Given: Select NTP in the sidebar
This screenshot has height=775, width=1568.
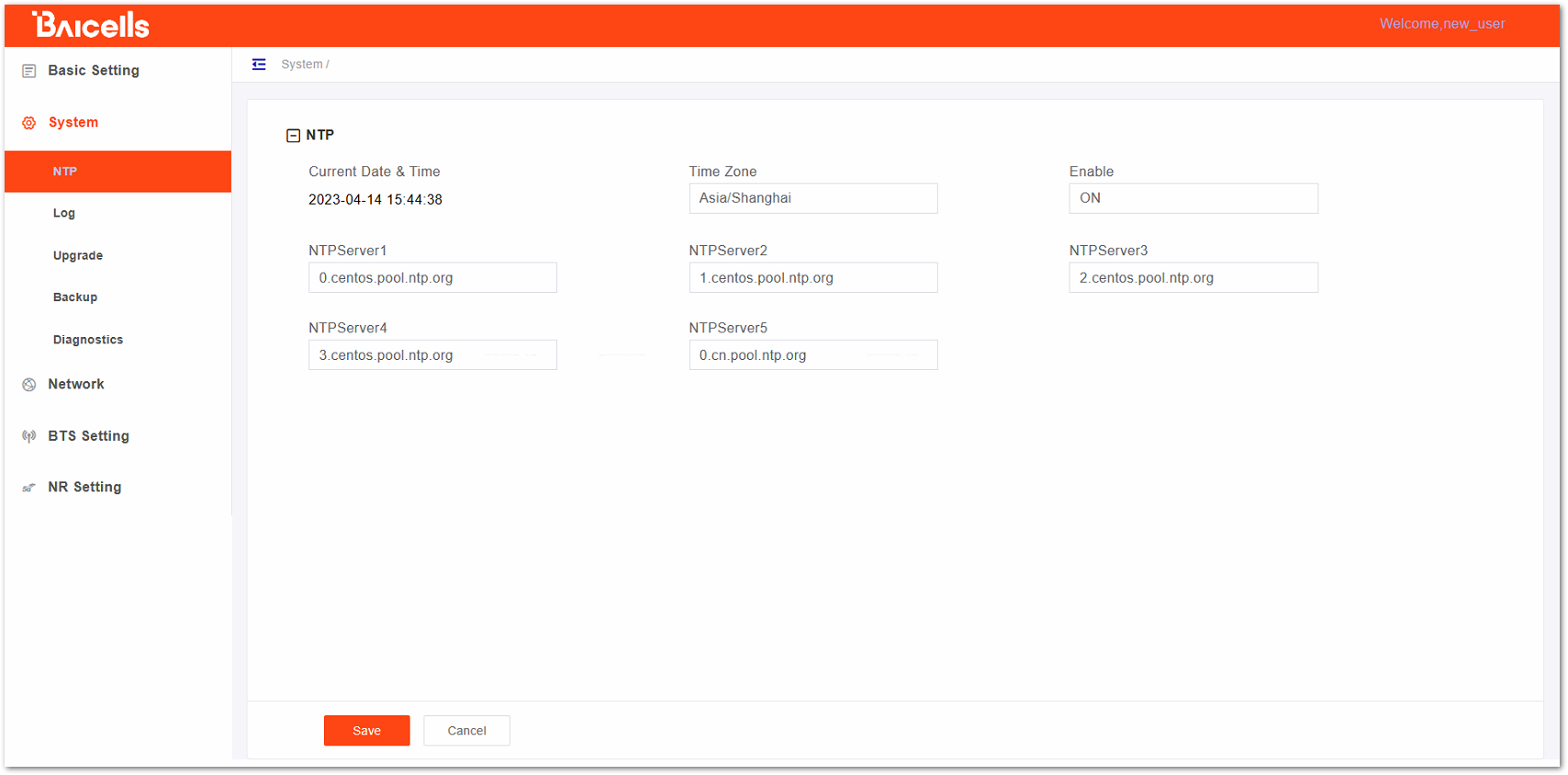Looking at the screenshot, I should (x=118, y=172).
